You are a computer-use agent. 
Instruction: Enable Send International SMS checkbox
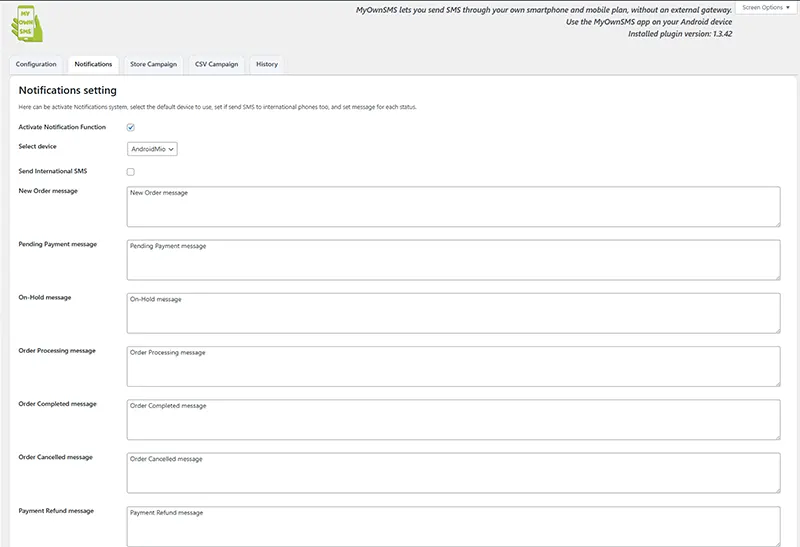[130, 172]
